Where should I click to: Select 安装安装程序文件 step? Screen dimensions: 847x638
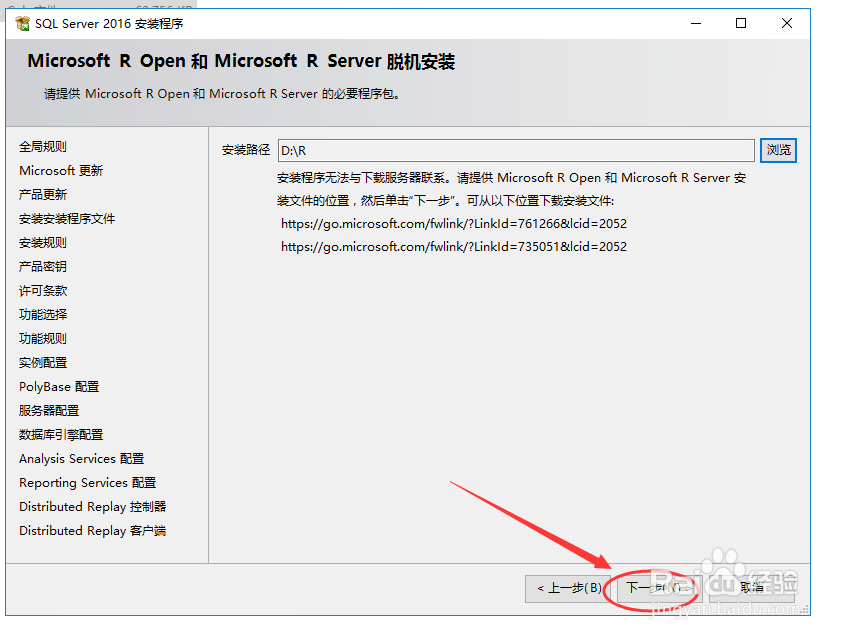[x=67, y=219]
